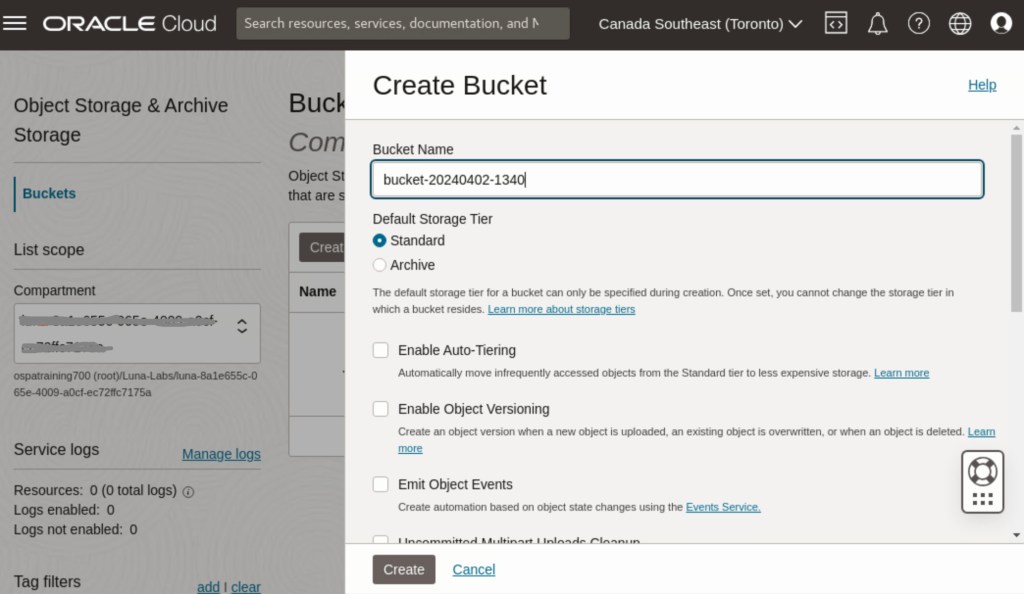
Task: Open the language globe icon
Action: (x=960, y=24)
